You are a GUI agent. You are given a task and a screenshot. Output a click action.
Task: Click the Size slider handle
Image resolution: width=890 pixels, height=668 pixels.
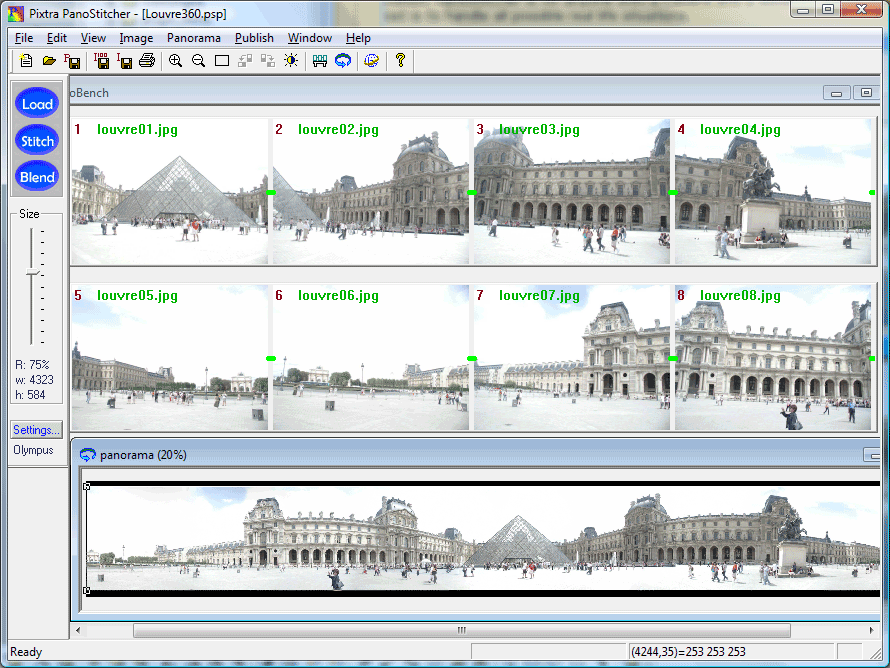[32, 274]
